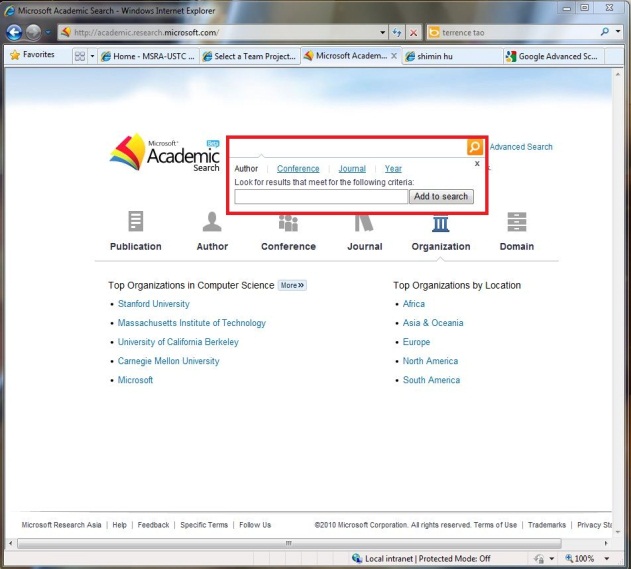631x569 pixels.
Task: Click the criteria input field in popup
Action: (321, 197)
